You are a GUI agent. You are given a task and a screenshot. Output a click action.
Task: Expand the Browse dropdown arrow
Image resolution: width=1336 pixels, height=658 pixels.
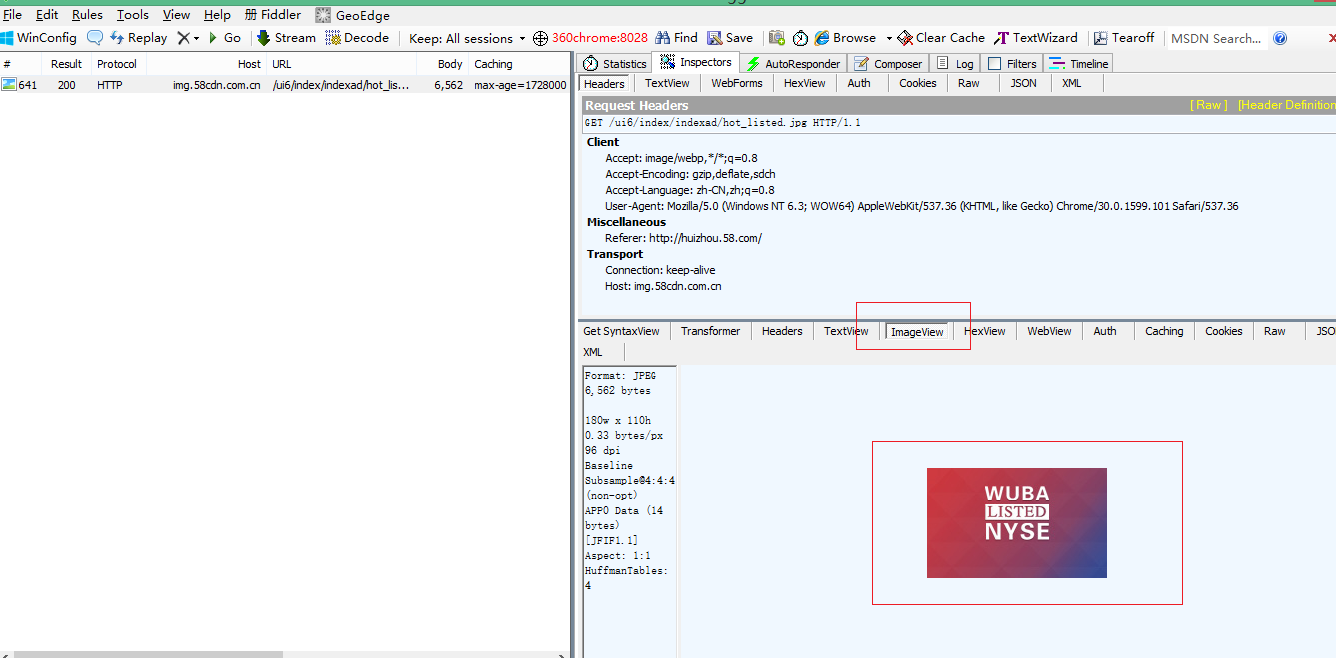[x=889, y=38]
